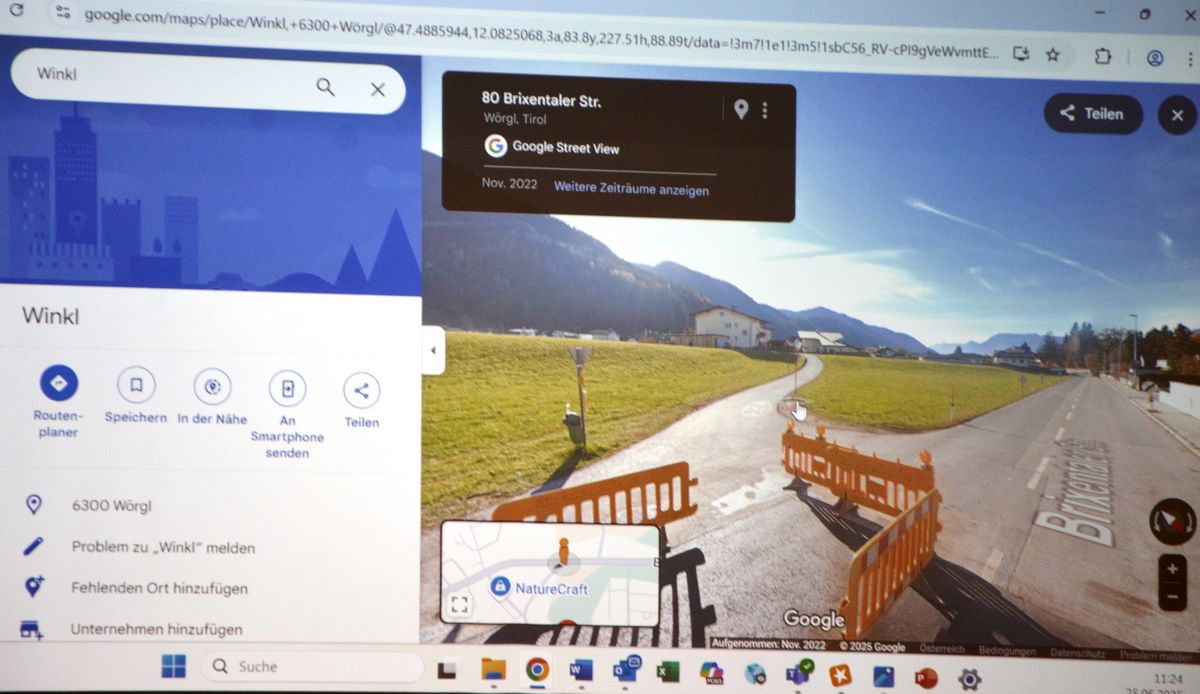Click the site info icon in the address bar
This screenshot has height=694, width=1200.
click(63, 13)
